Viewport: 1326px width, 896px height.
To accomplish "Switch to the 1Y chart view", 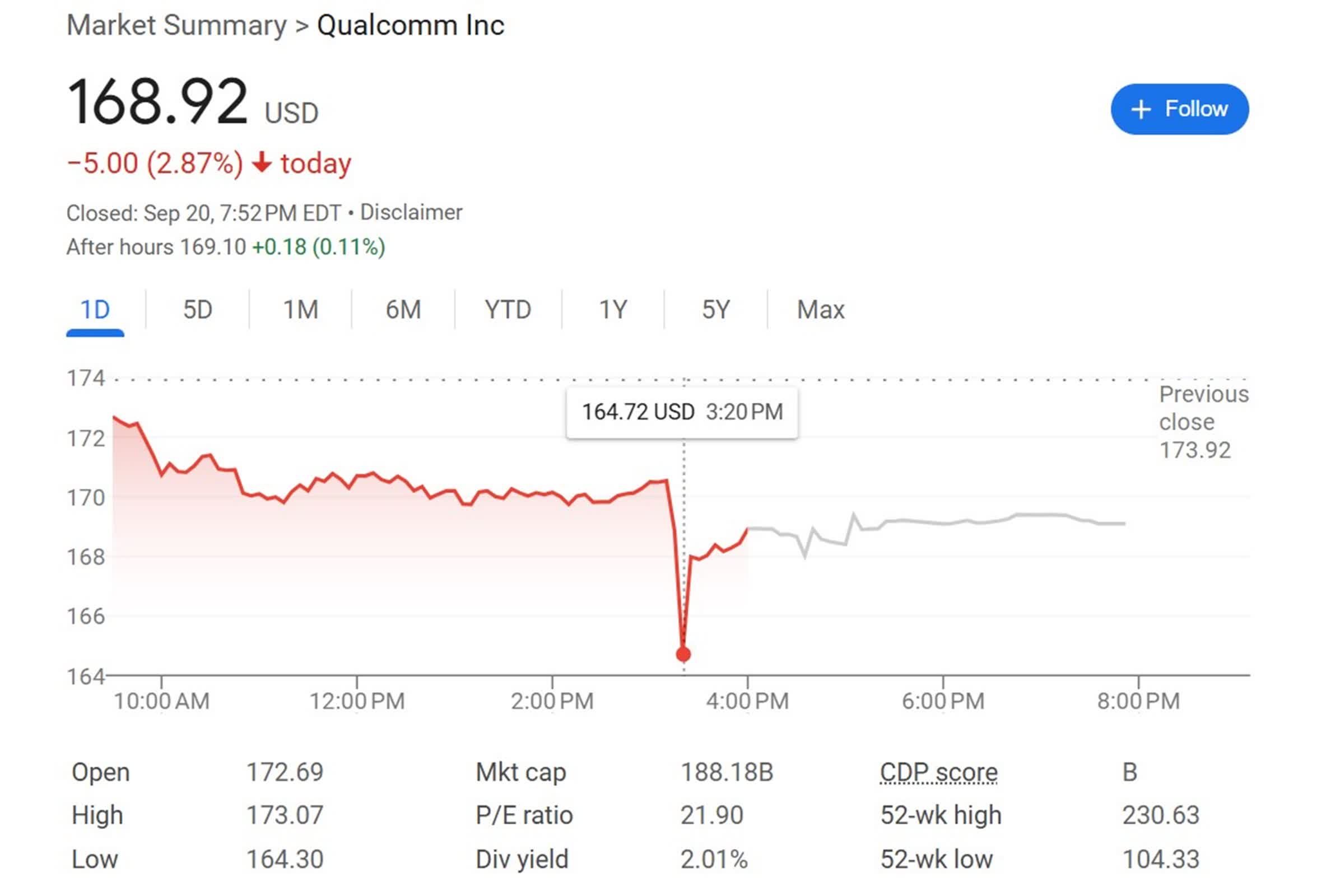I will 613,310.
